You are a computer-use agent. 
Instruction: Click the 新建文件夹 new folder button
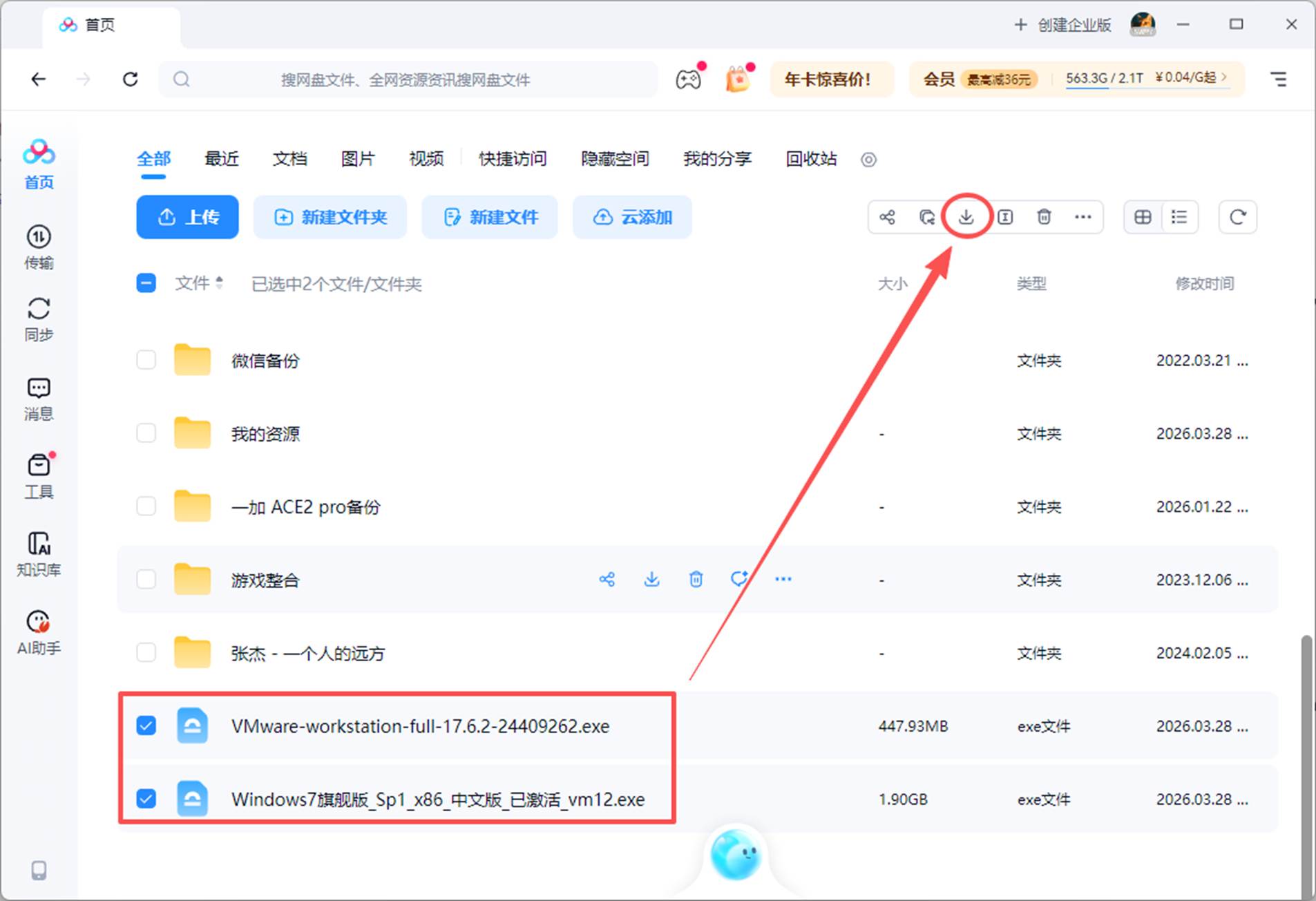[x=330, y=217]
